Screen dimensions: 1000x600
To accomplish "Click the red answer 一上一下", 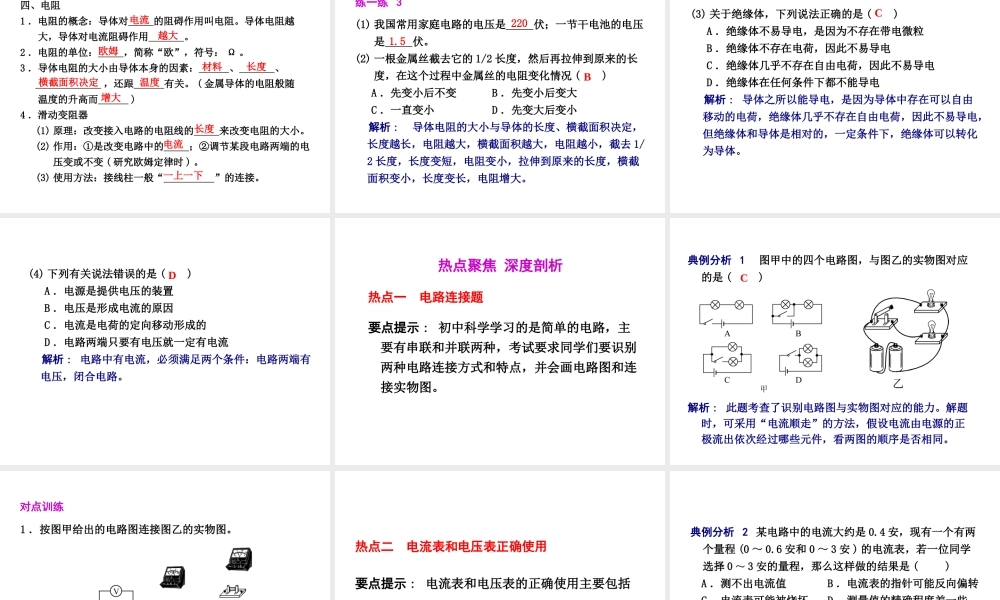I will click(x=184, y=176).
